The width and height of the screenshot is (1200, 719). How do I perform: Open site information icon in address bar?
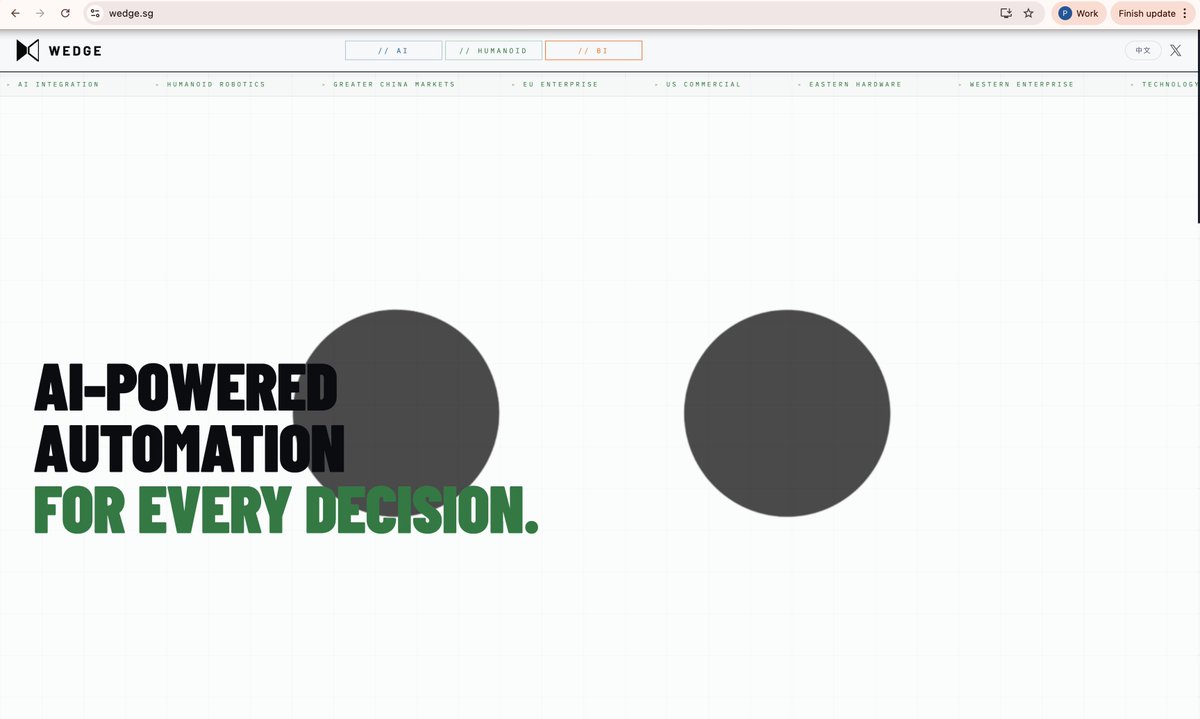[x=95, y=13]
